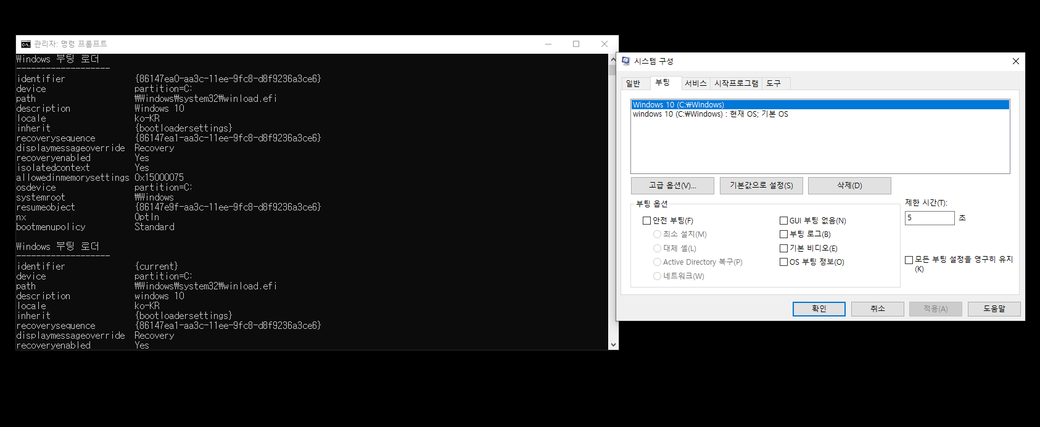Click the 취소 cancel button
This screenshot has height=427, width=1040.
tap(878, 309)
